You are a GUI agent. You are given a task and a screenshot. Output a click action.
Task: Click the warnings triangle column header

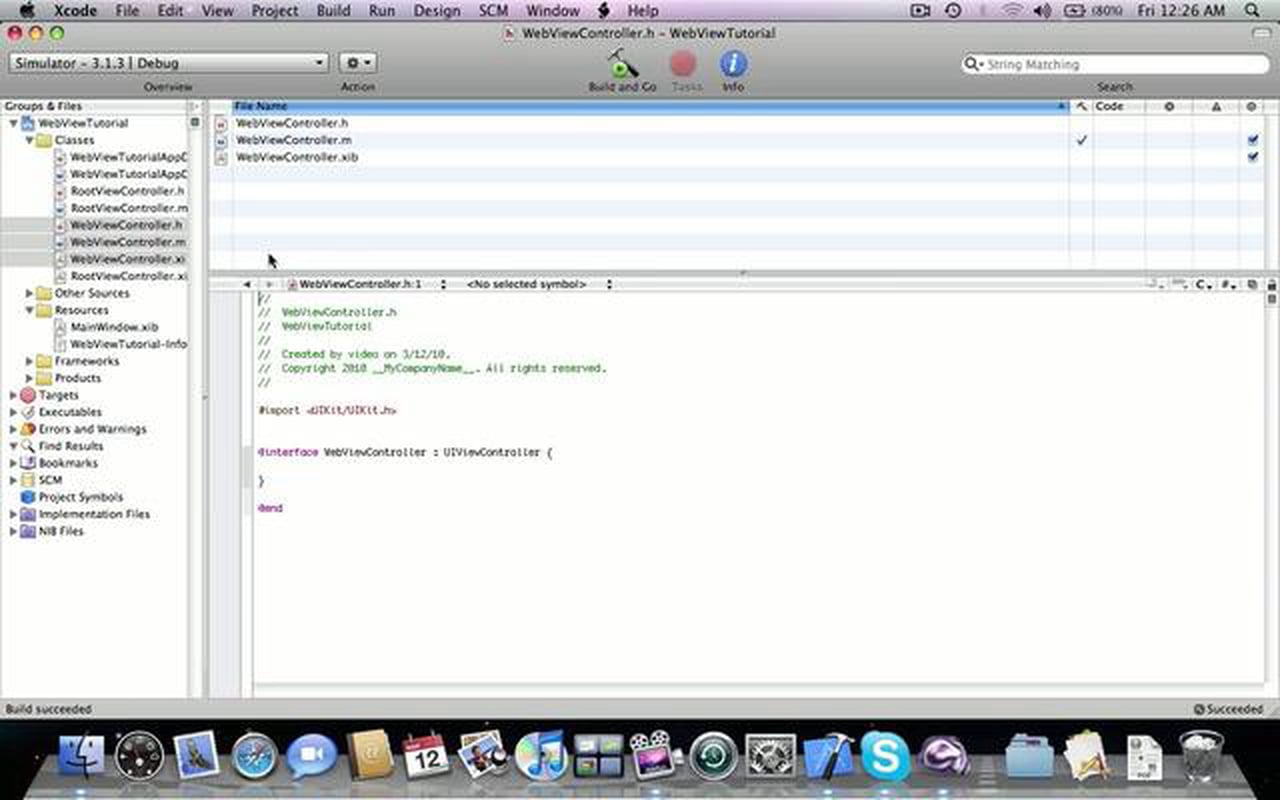point(1216,106)
